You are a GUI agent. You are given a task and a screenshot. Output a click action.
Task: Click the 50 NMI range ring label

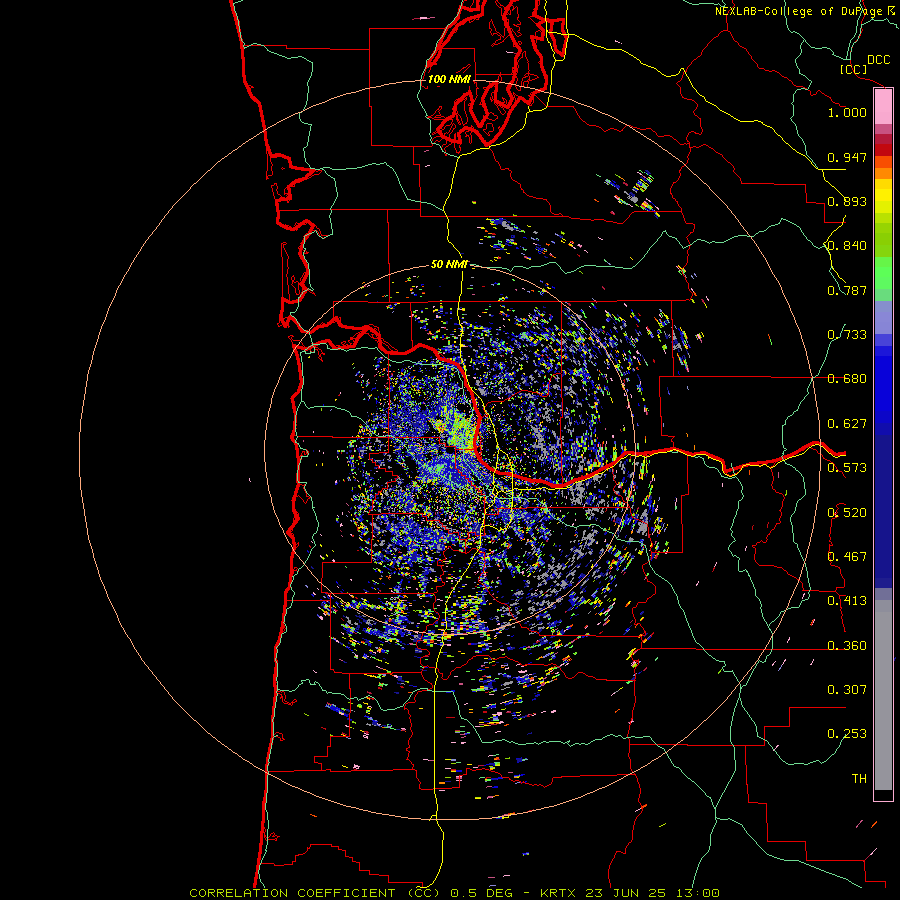(x=449, y=265)
